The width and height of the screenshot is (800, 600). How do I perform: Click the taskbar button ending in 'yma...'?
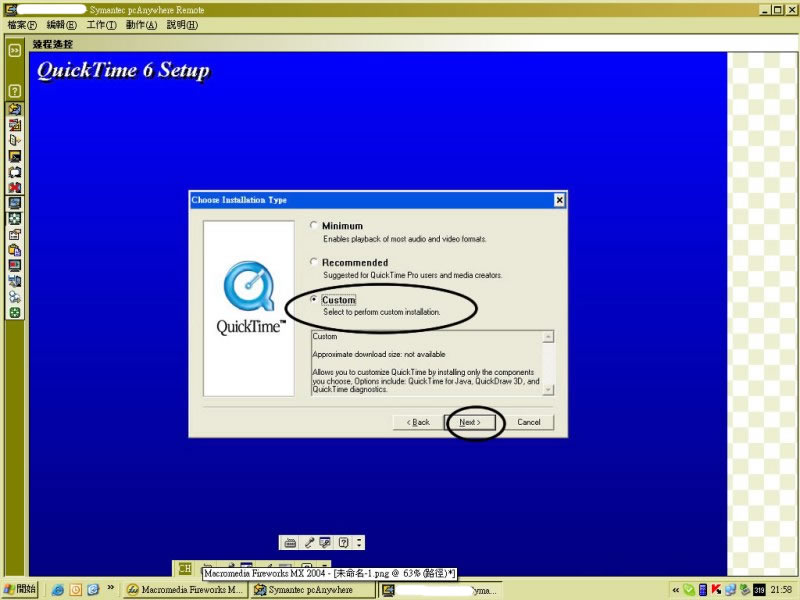[x=439, y=590]
